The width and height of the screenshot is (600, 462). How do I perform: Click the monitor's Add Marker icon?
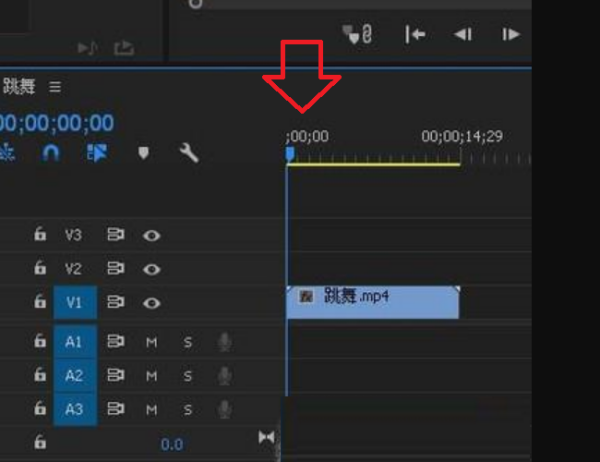(x=352, y=35)
